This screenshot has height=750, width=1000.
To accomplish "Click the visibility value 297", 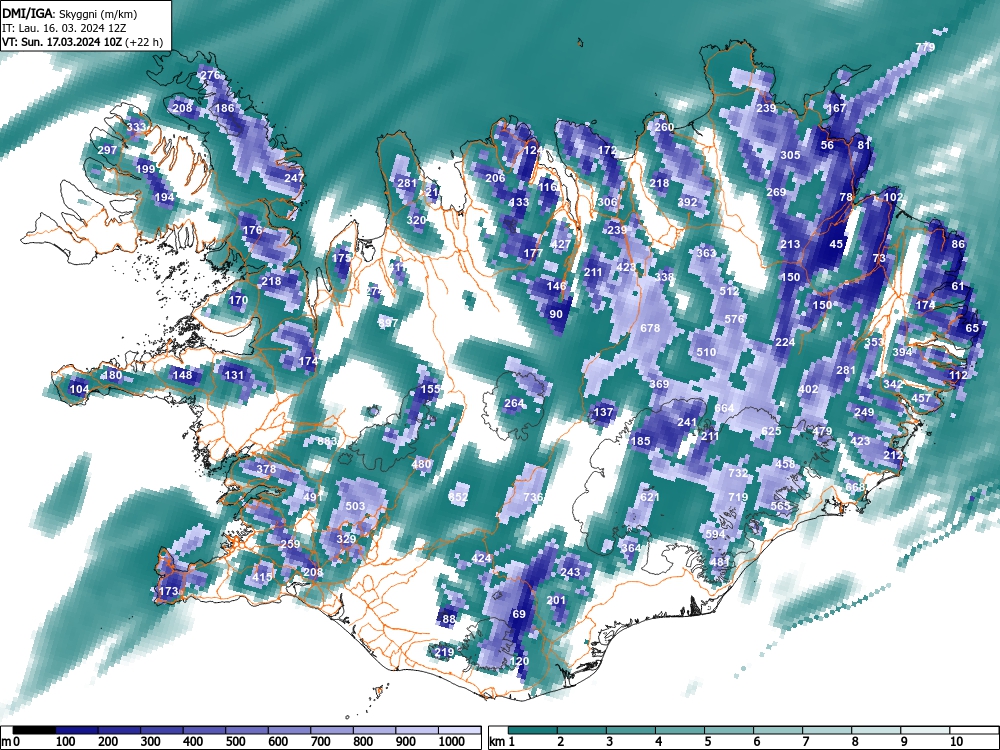I will (107, 150).
